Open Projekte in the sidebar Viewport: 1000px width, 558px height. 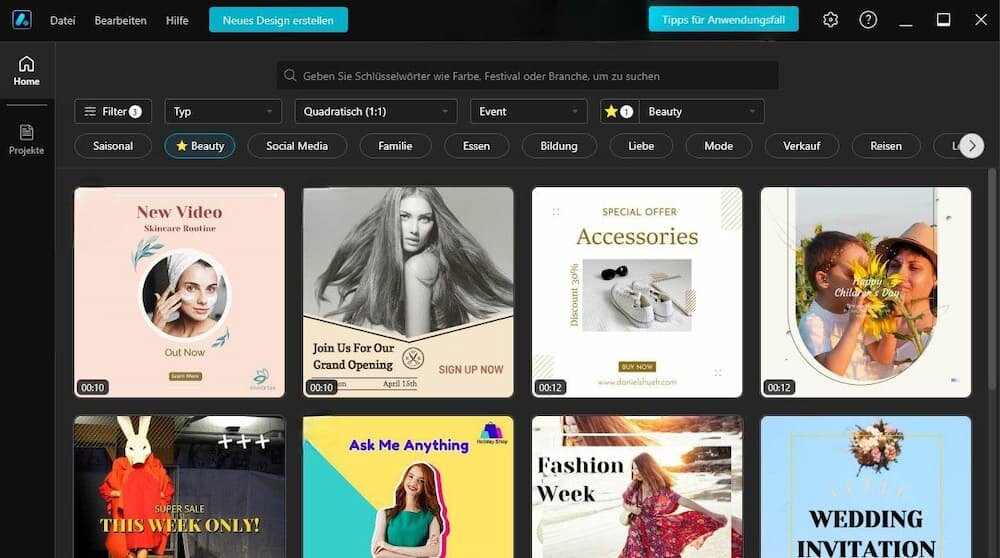point(27,140)
